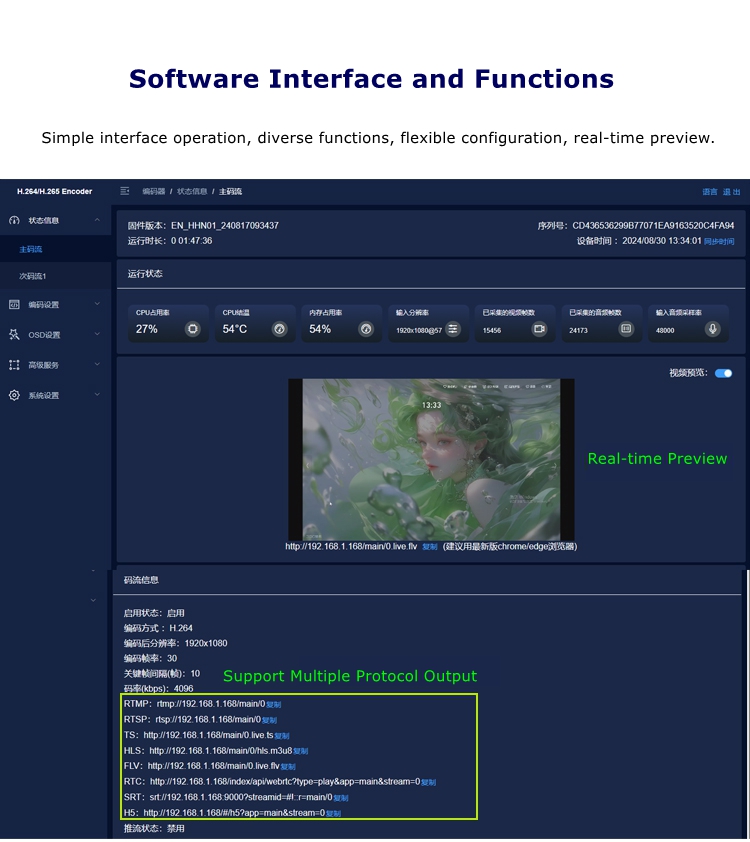The height and width of the screenshot is (842, 750).
Task: Click the 系统设置 gear icon
Action: [x=14, y=395]
